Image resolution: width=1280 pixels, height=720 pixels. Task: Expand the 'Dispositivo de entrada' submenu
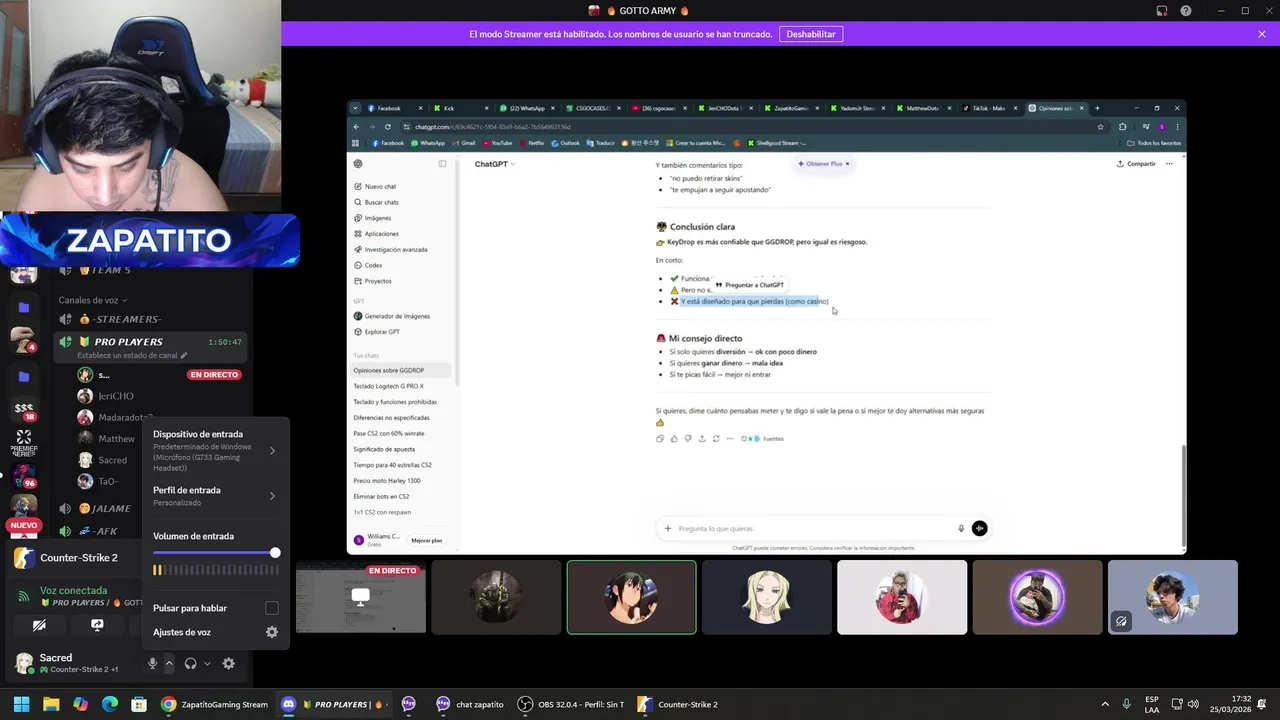point(216,450)
